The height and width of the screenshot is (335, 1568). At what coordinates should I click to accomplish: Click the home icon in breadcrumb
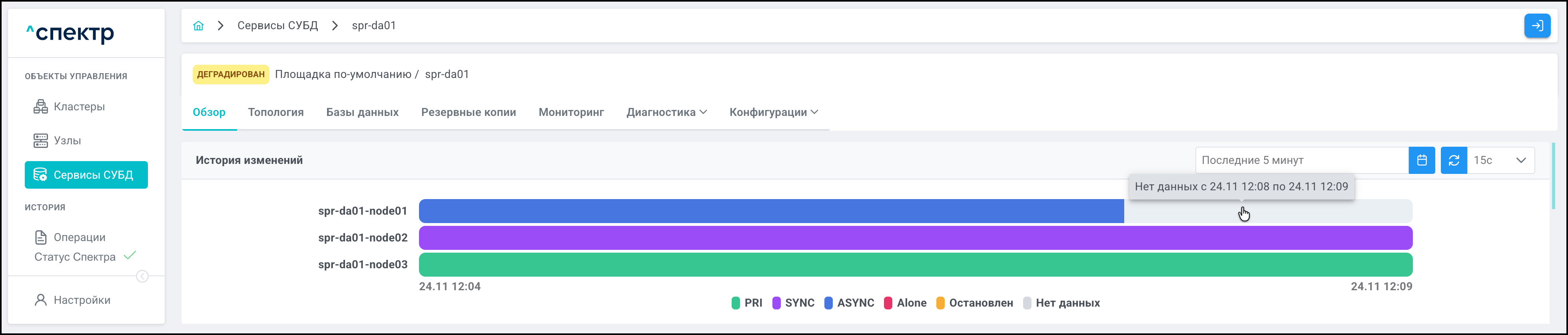[x=198, y=26]
